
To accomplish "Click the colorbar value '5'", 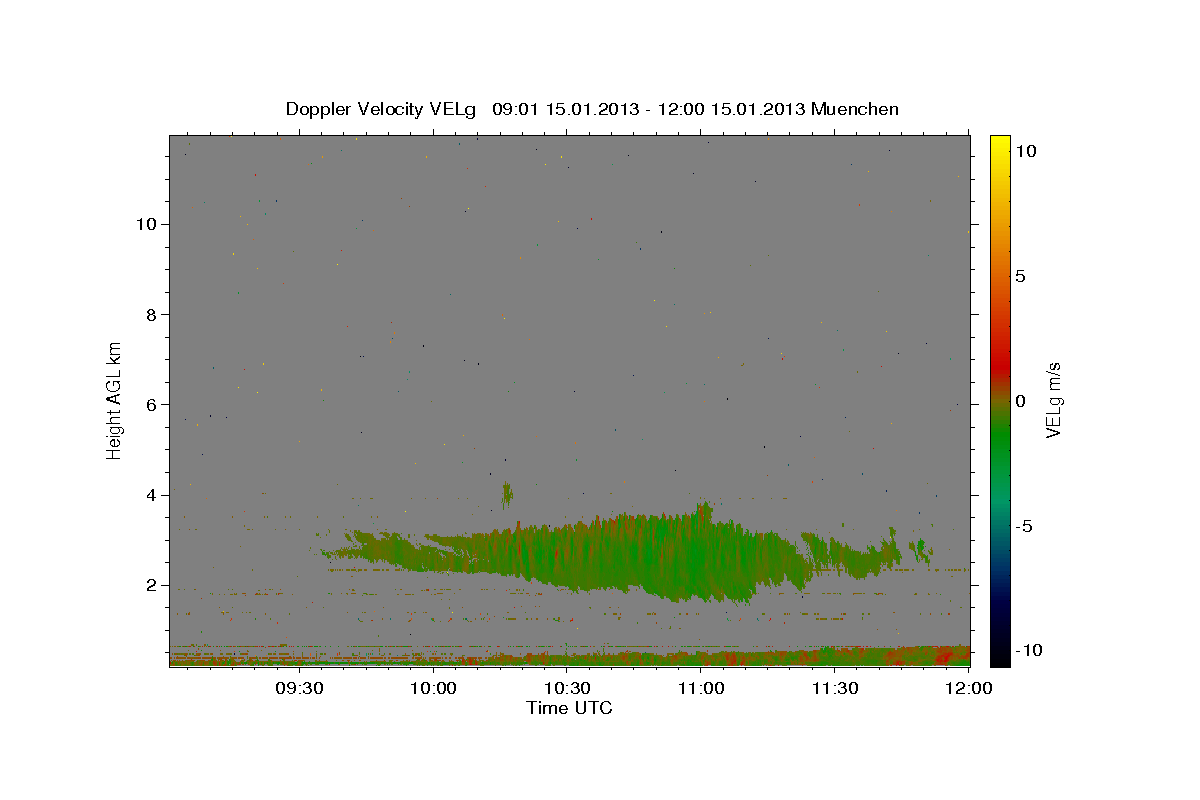I will 1020,276.
